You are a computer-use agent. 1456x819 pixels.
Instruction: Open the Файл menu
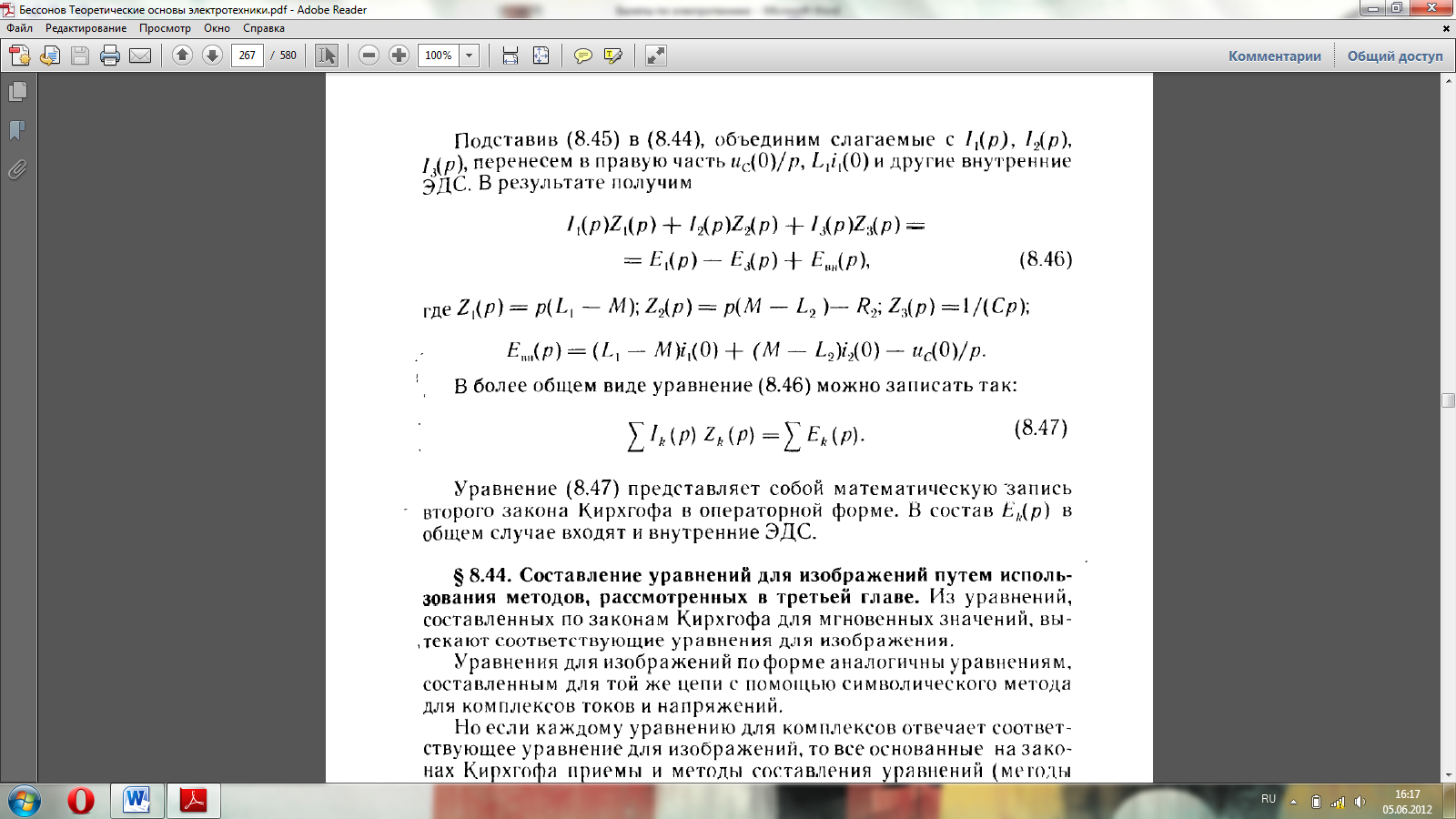pos(19,28)
